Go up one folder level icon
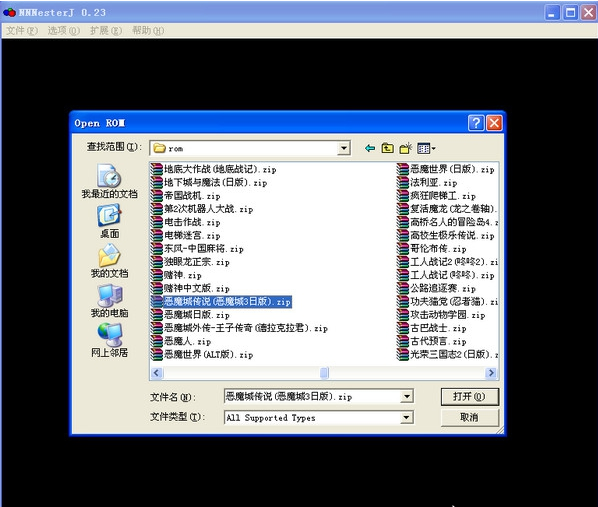The height and width of the screenshot is (507, 598). (x=387, y=148)
